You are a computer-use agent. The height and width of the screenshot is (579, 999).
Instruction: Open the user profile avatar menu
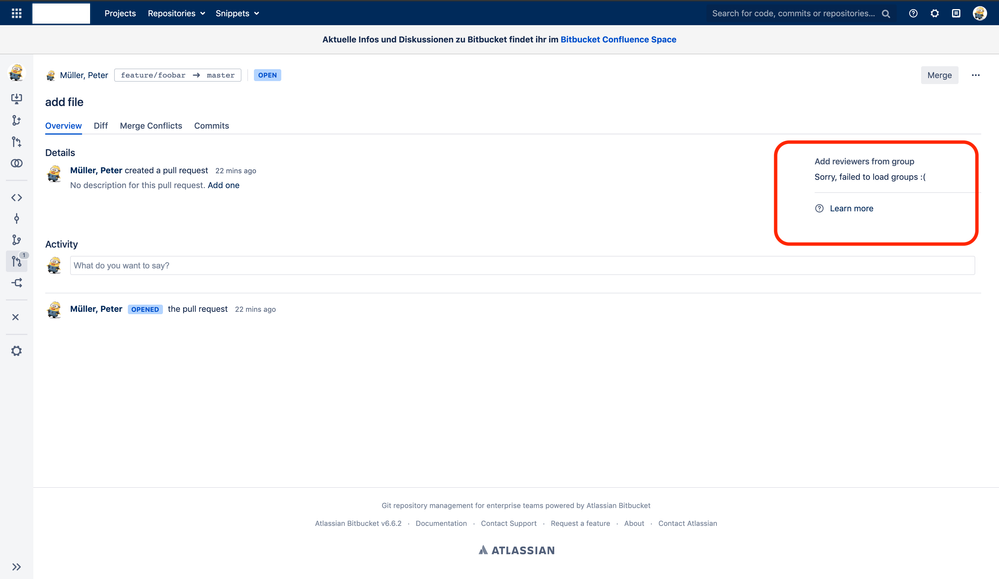click(x=980, y=13)
